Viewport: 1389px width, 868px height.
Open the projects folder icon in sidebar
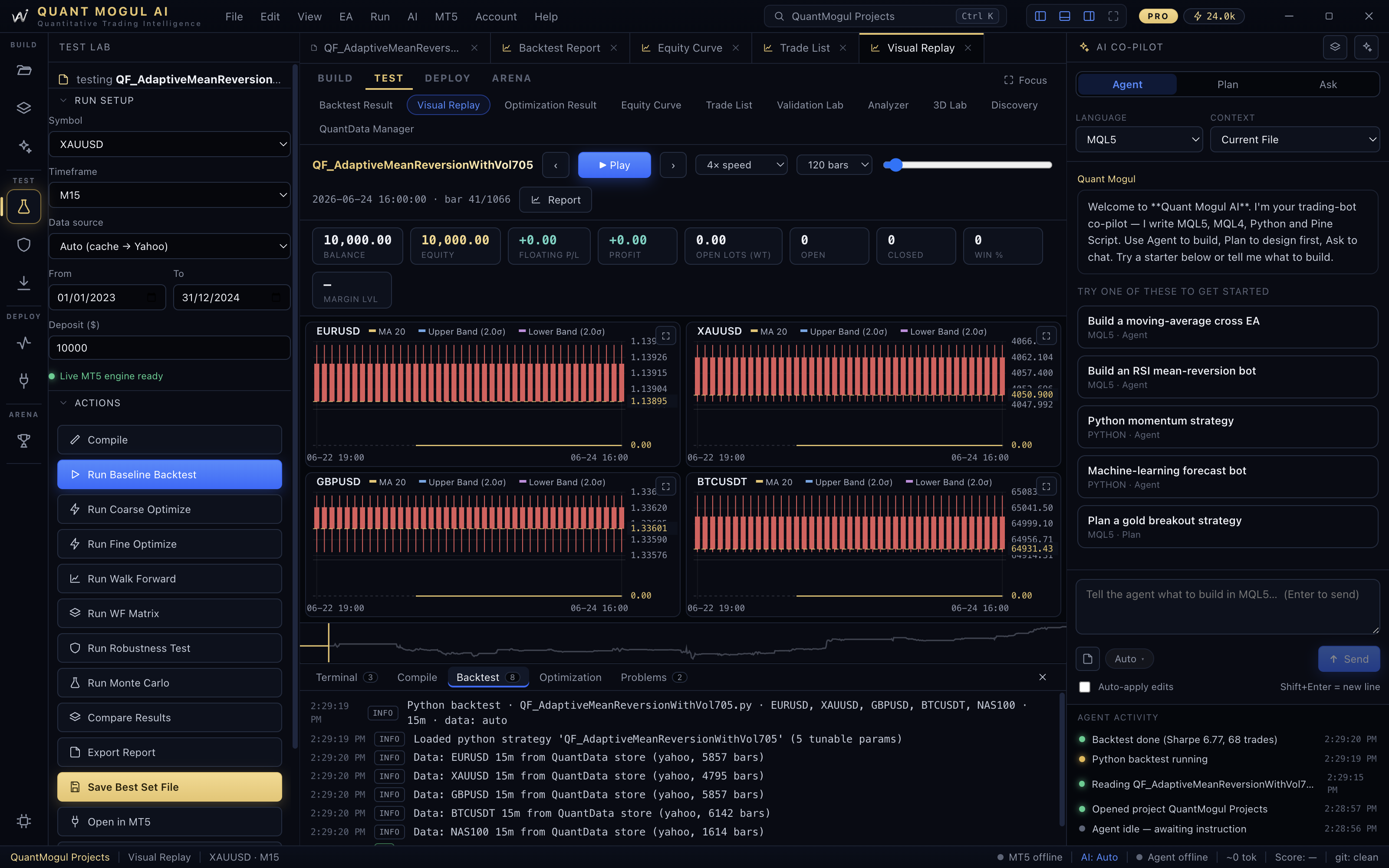(23, 71)
